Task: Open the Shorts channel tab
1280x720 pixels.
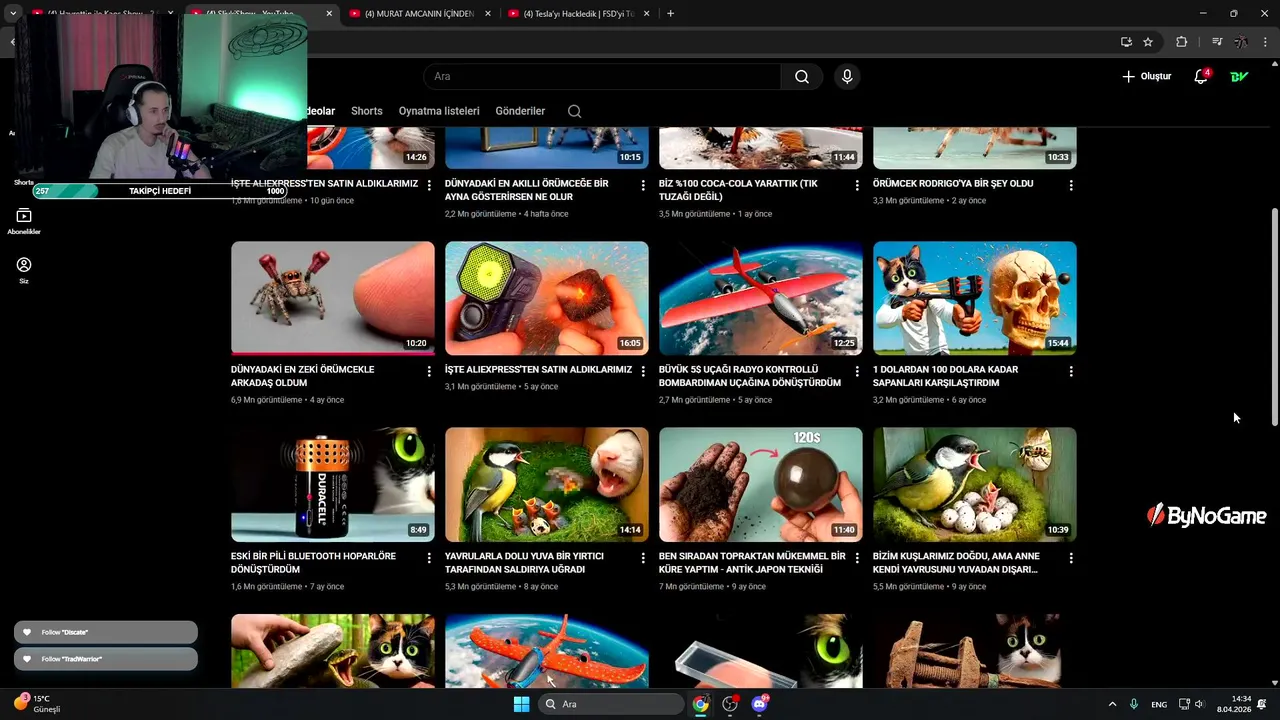Action: tap(366, 111)
